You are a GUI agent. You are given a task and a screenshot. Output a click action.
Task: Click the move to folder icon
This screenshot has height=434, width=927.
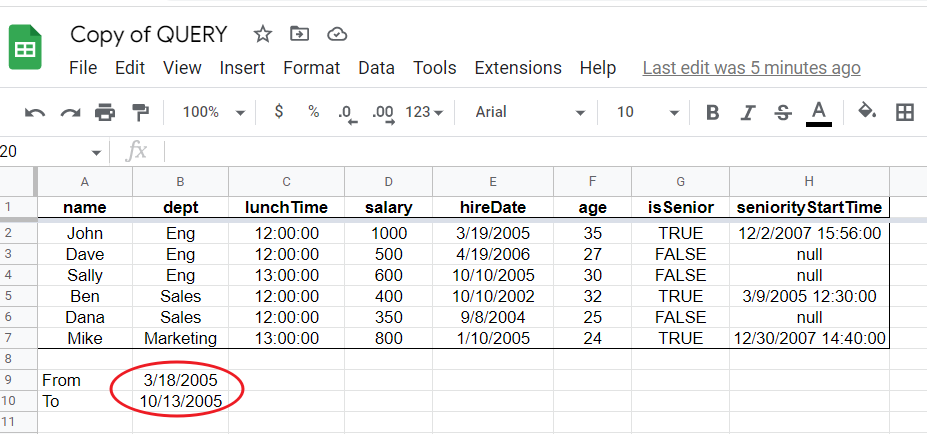299,34
